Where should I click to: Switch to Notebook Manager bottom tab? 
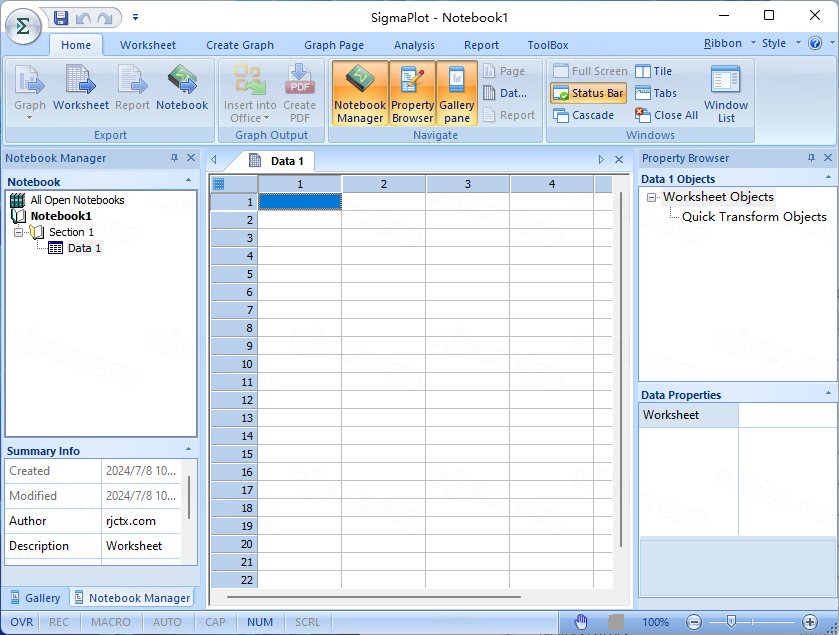coord(132,598)
